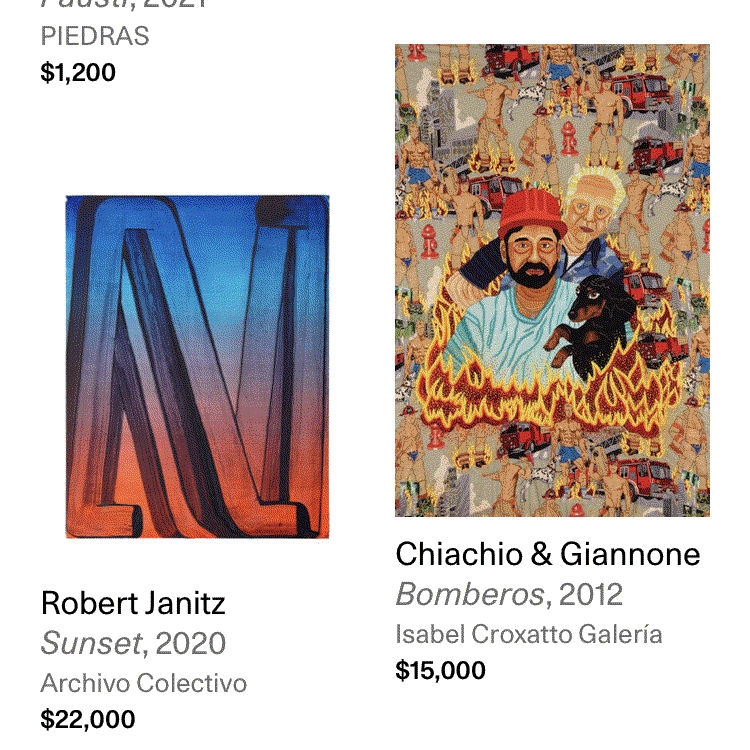750x750 pixels.
Task: Click the $22,000 price
Action: pos(88,719)
